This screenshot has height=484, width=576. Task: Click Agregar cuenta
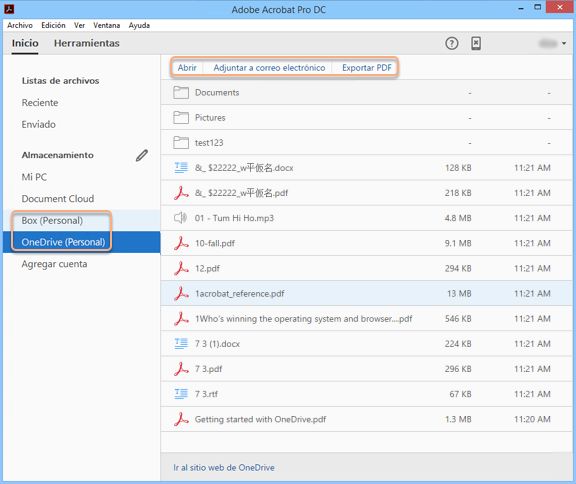point(54,264)
